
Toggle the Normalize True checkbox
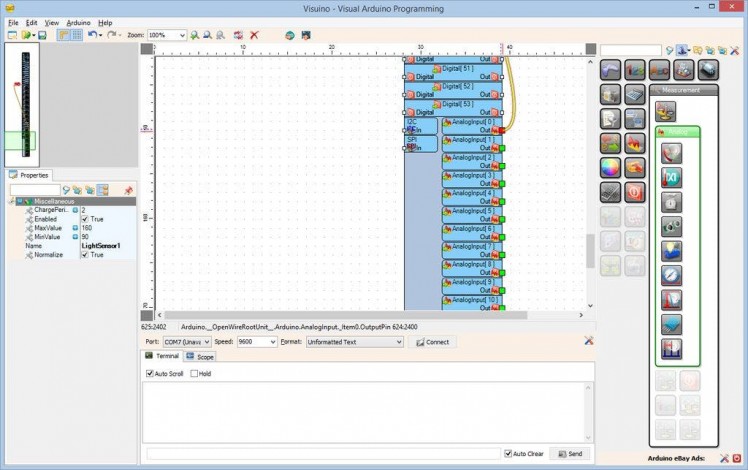[x=85, y=255]
